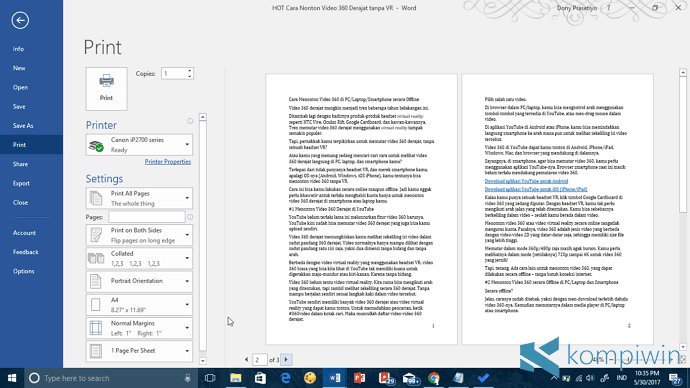Click the Word Help question mark icon
This screenshot has width=690, height=388.
point(609,8)
